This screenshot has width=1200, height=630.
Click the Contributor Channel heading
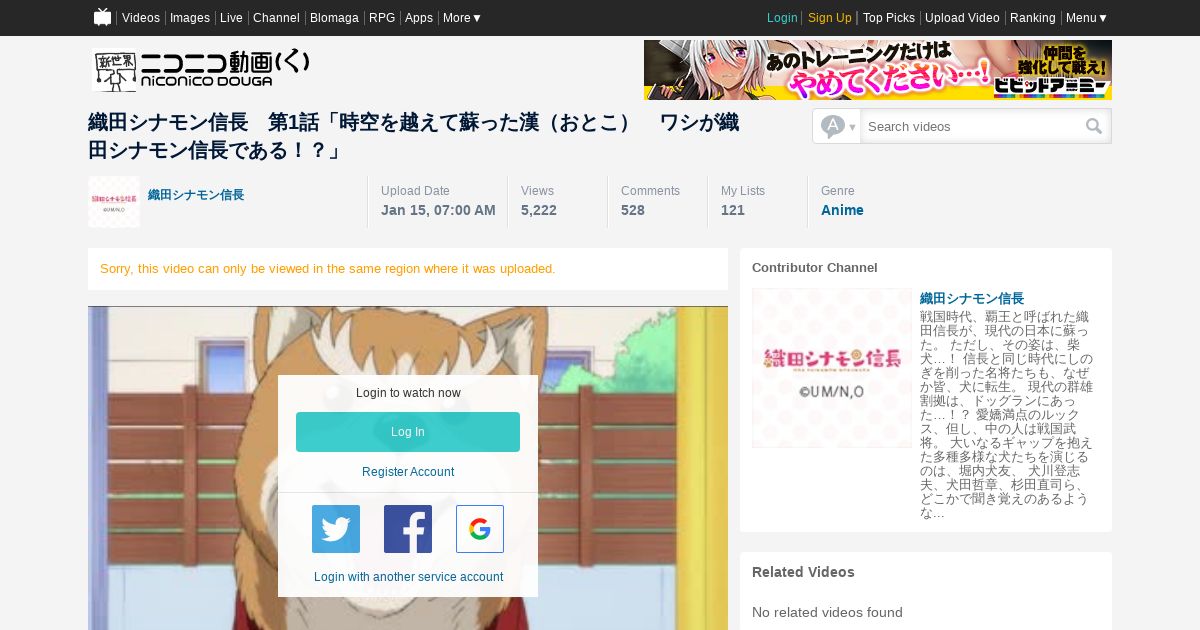point(815,268)
